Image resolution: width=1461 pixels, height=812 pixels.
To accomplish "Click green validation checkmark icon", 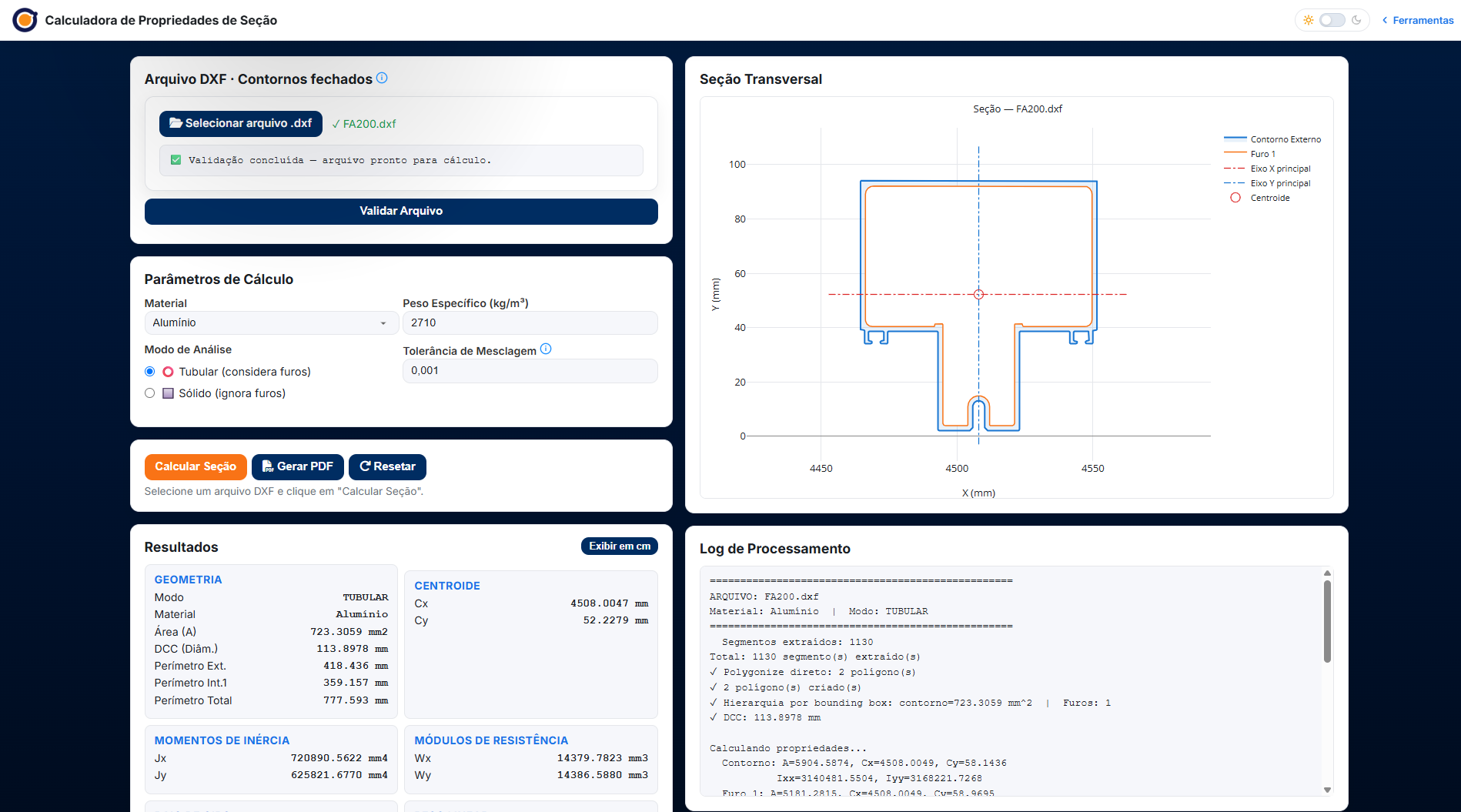I will (176, 160).
